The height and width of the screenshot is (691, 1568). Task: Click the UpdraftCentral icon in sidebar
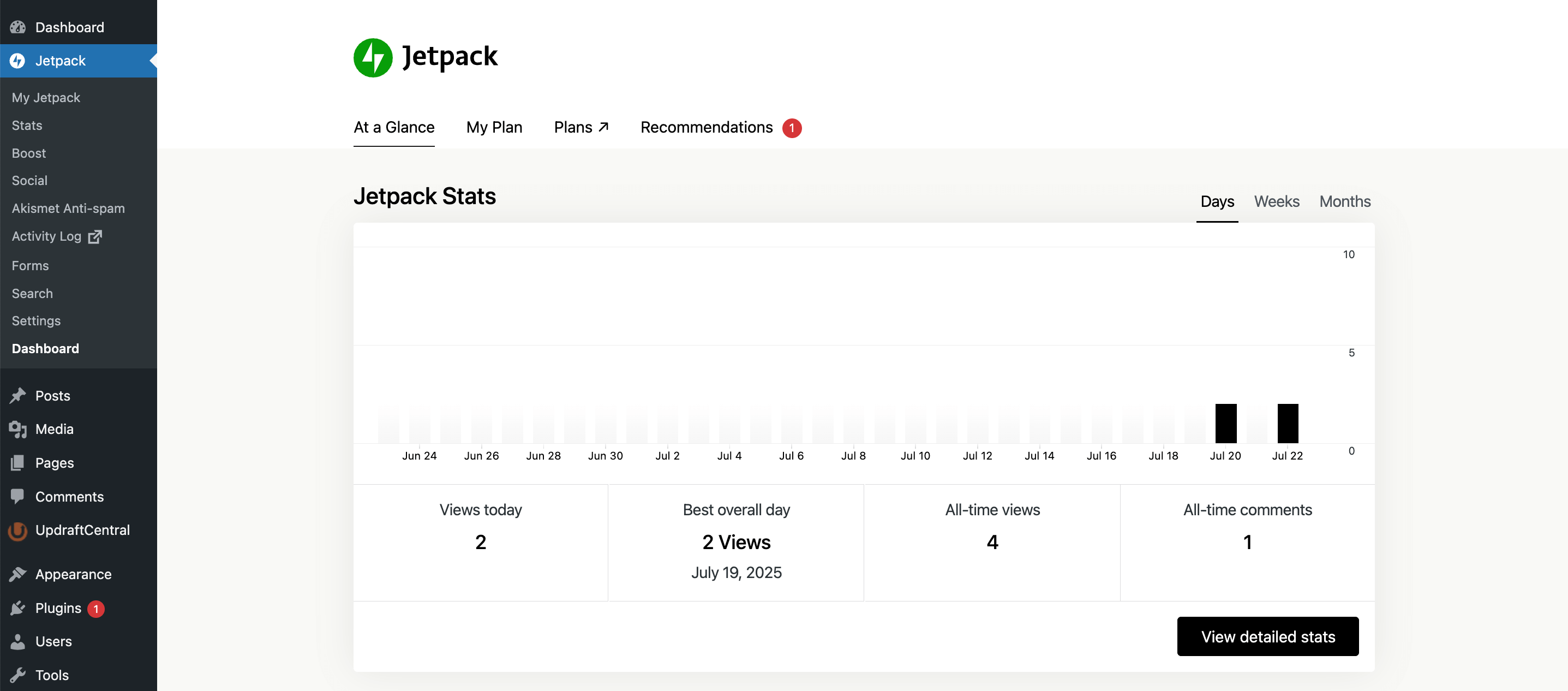17,531
